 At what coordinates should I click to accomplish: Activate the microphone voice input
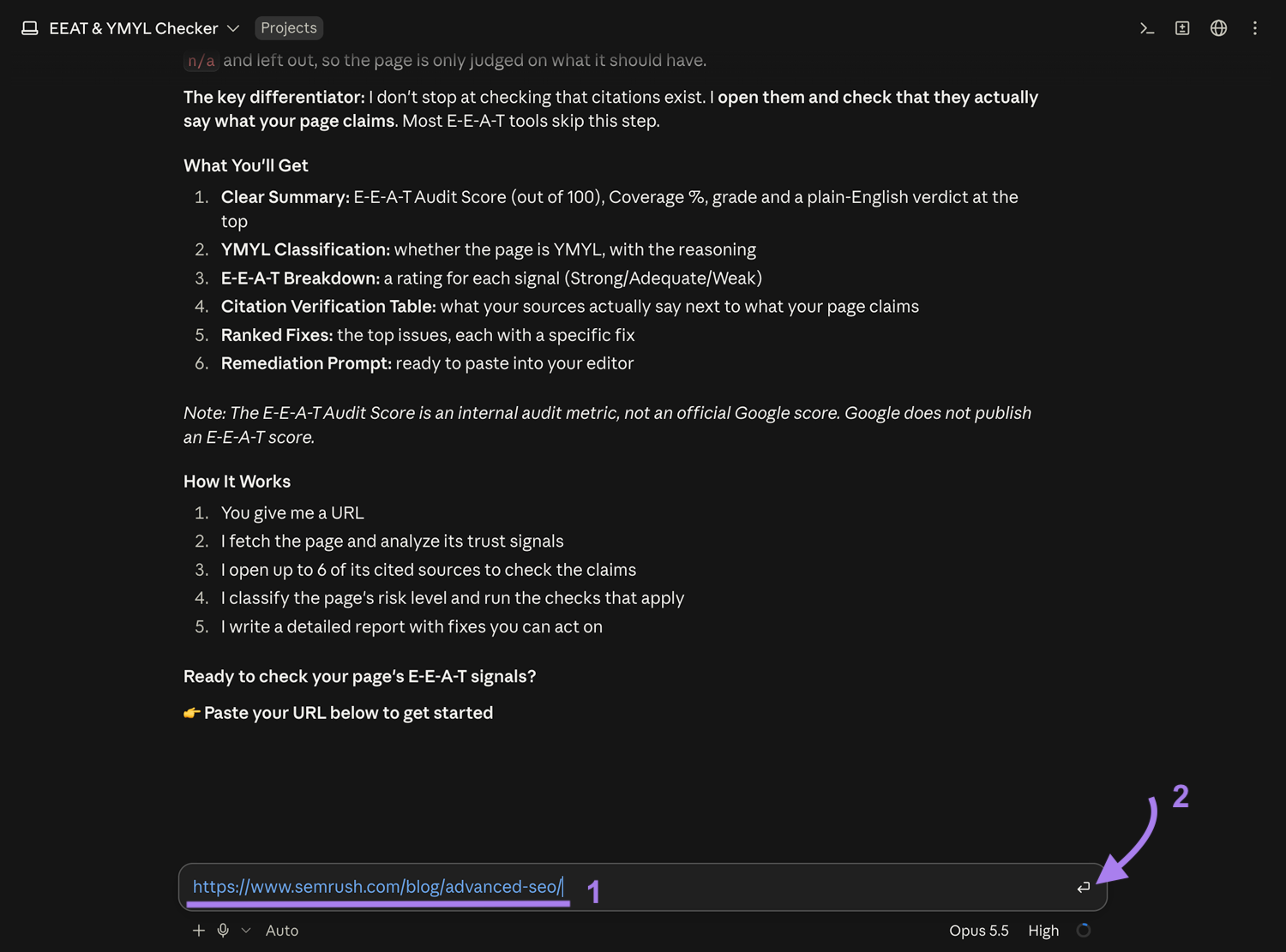[x=223, y=931]
